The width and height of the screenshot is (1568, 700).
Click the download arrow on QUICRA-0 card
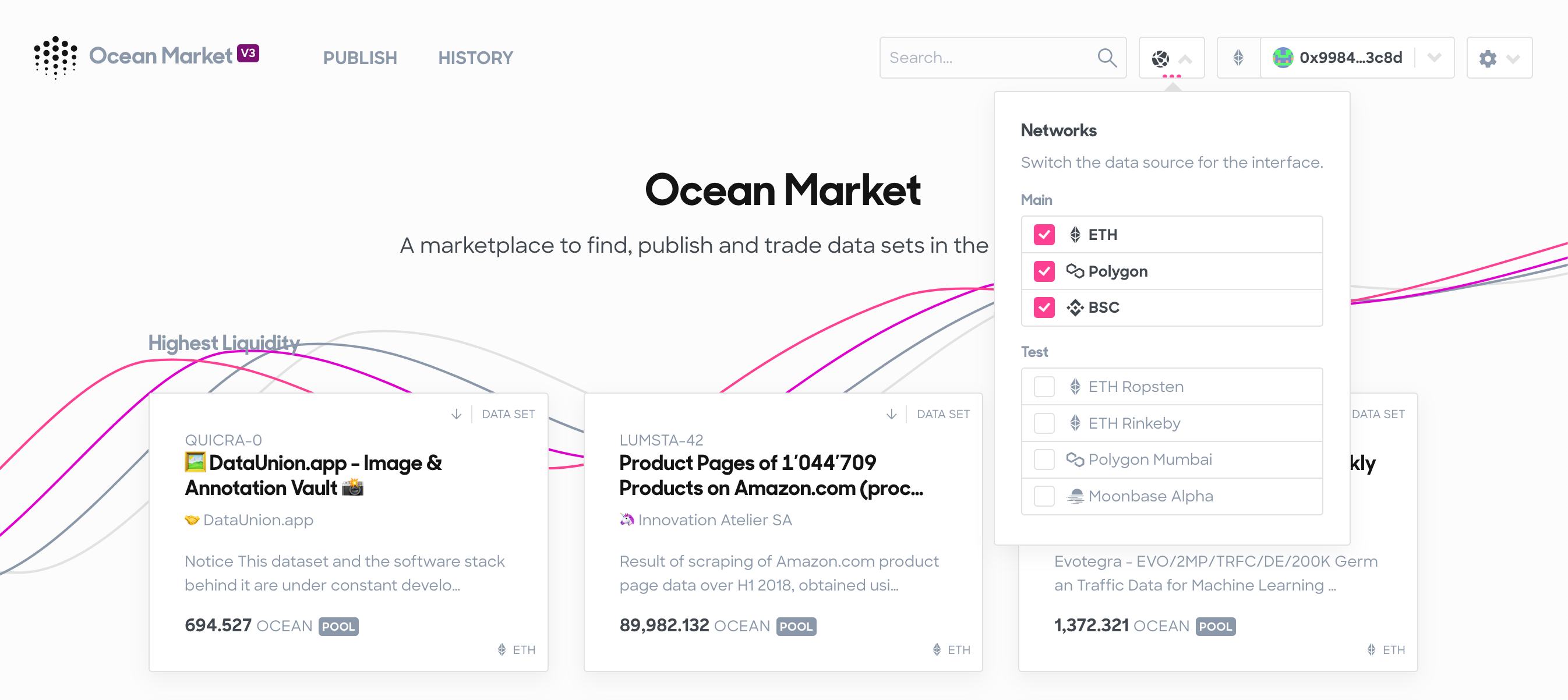pos(457,414)
